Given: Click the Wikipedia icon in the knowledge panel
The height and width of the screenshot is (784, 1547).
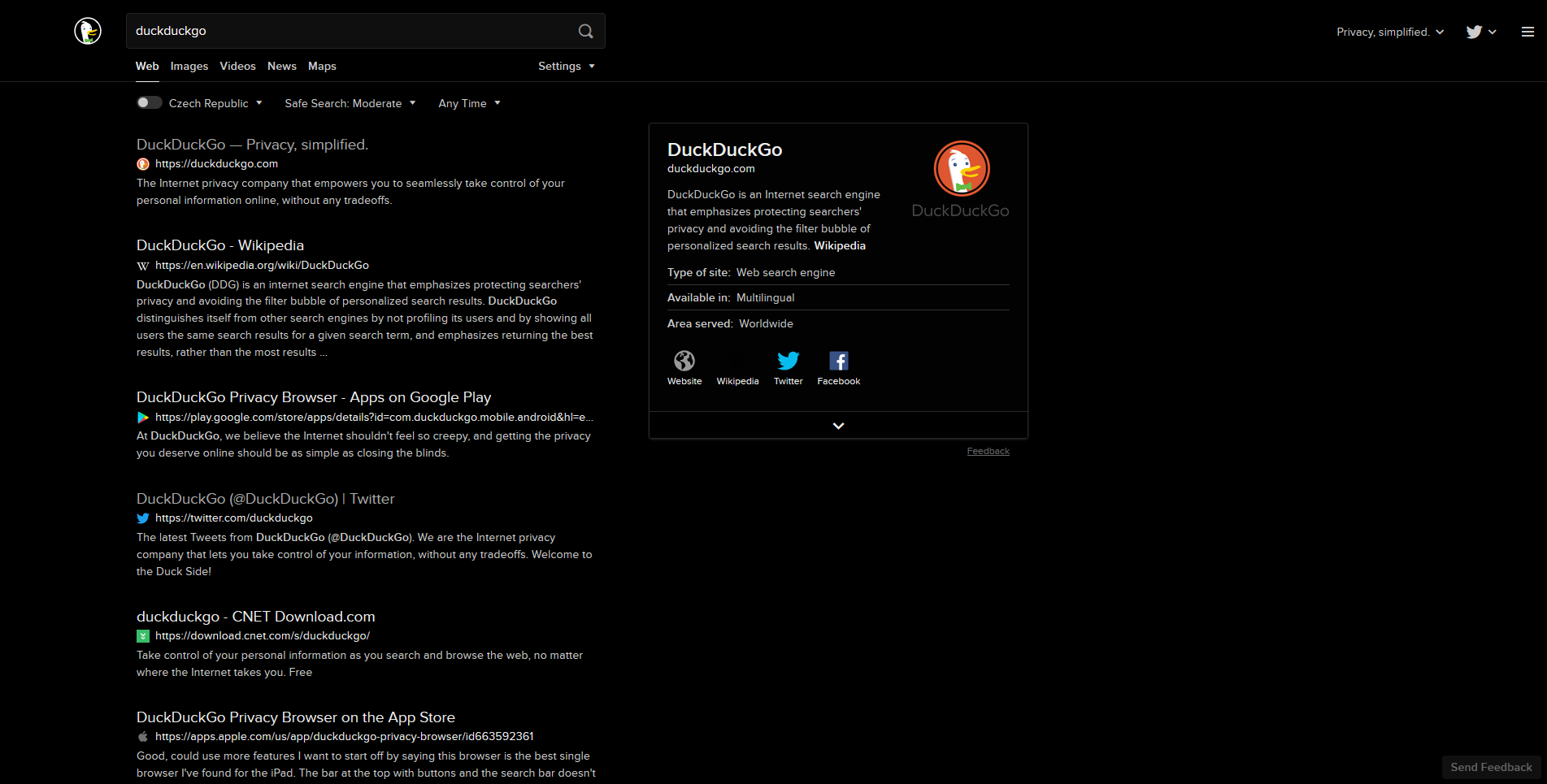Looking at the screenshot, I should [x=737, y=361].
